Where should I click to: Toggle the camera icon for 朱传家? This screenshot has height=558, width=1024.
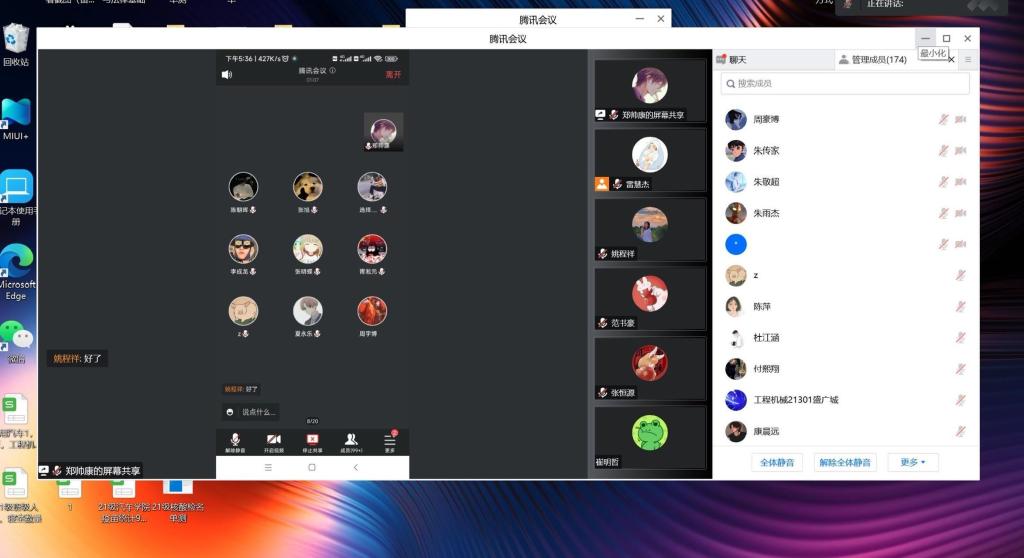(x=960, y=151)
